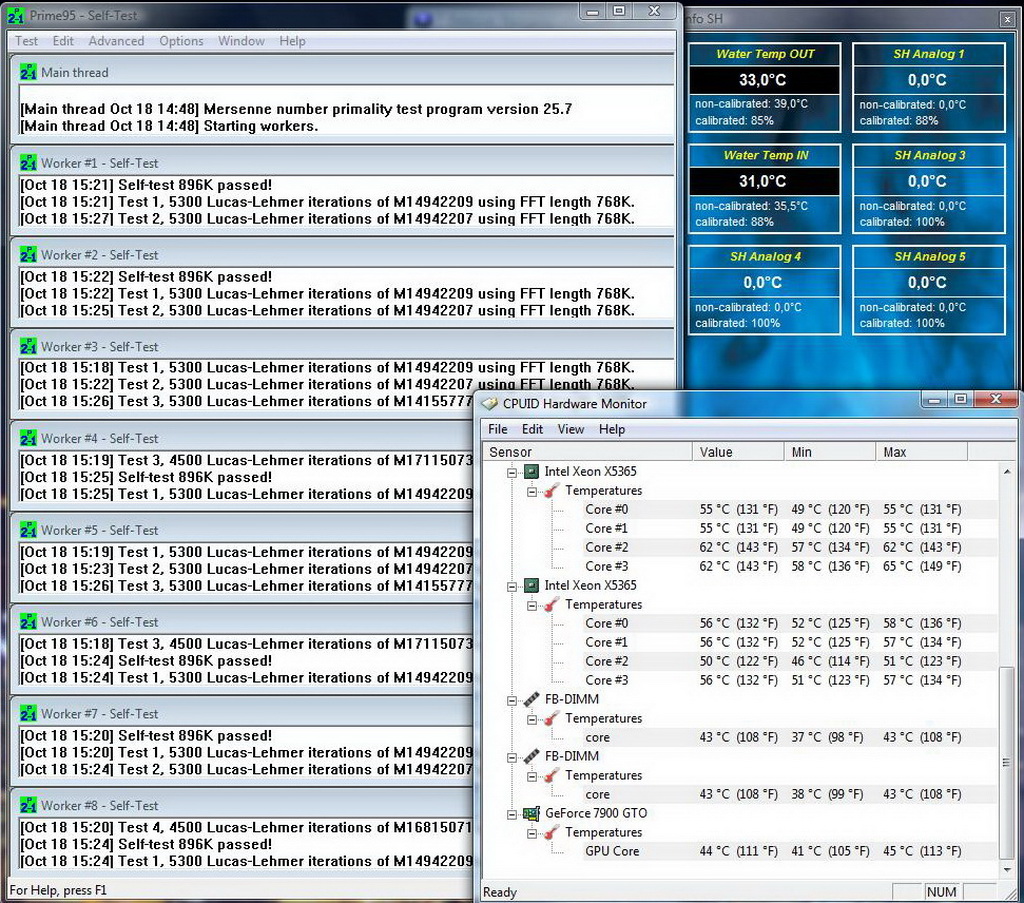Collapse the lower Intel Xeon X5365 node
This screenshot has width=1024, height=903.
click(513, 585)
